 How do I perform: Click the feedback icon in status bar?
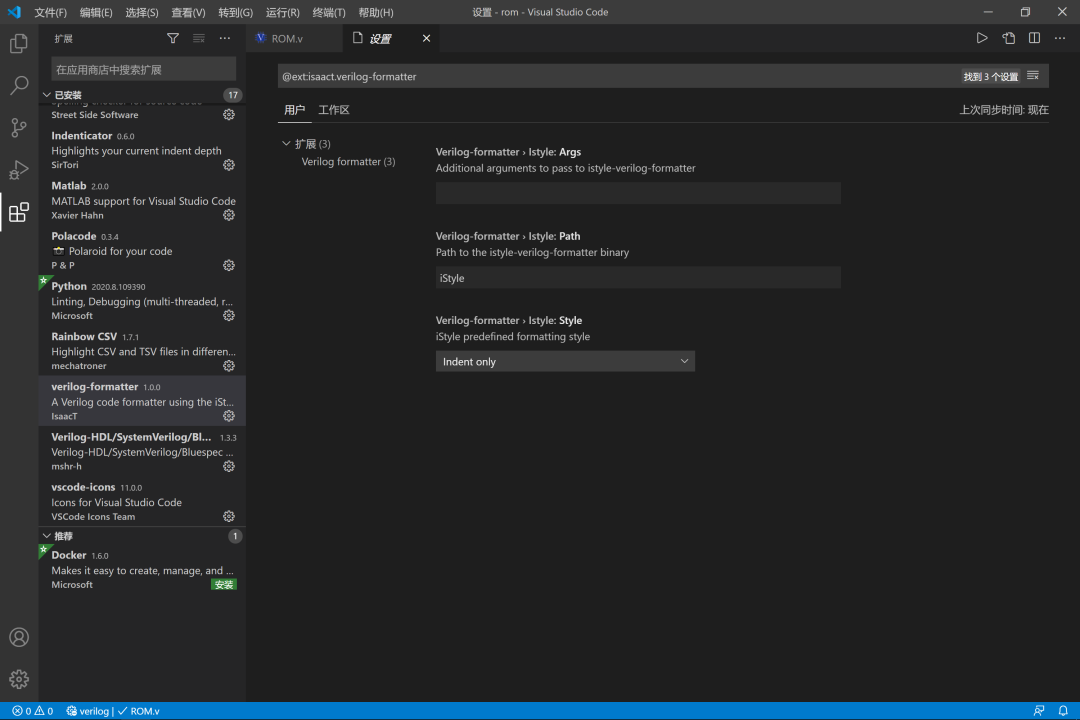point(1039,710)
